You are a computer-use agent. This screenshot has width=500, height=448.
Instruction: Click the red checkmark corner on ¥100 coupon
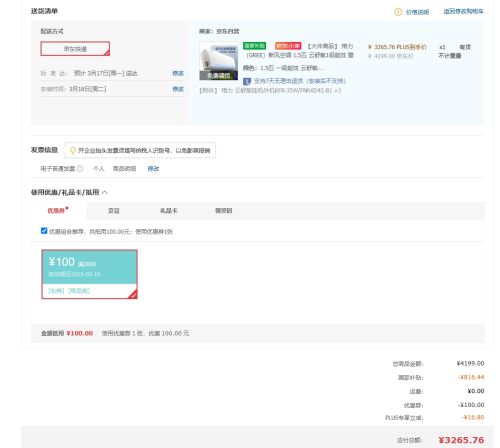(133, 294)
